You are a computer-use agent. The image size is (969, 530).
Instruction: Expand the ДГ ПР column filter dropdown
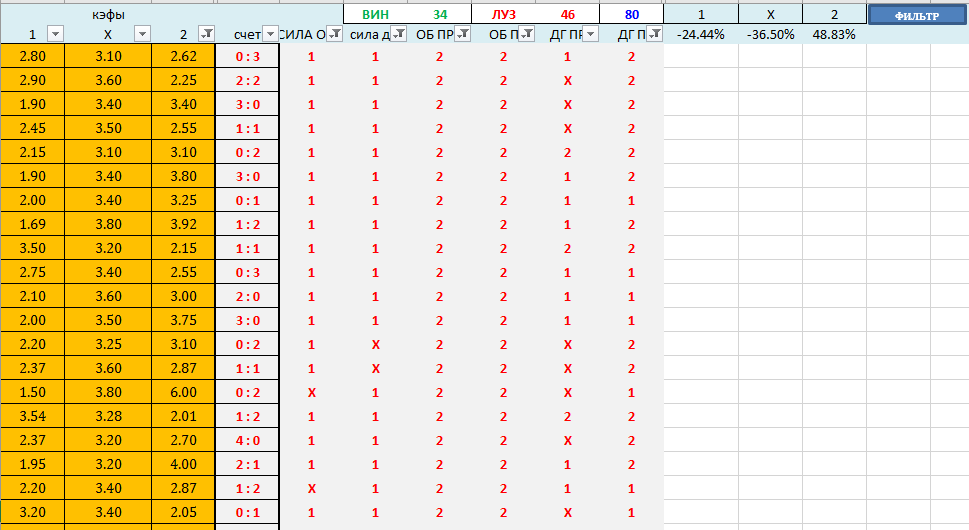pos(590,34)
